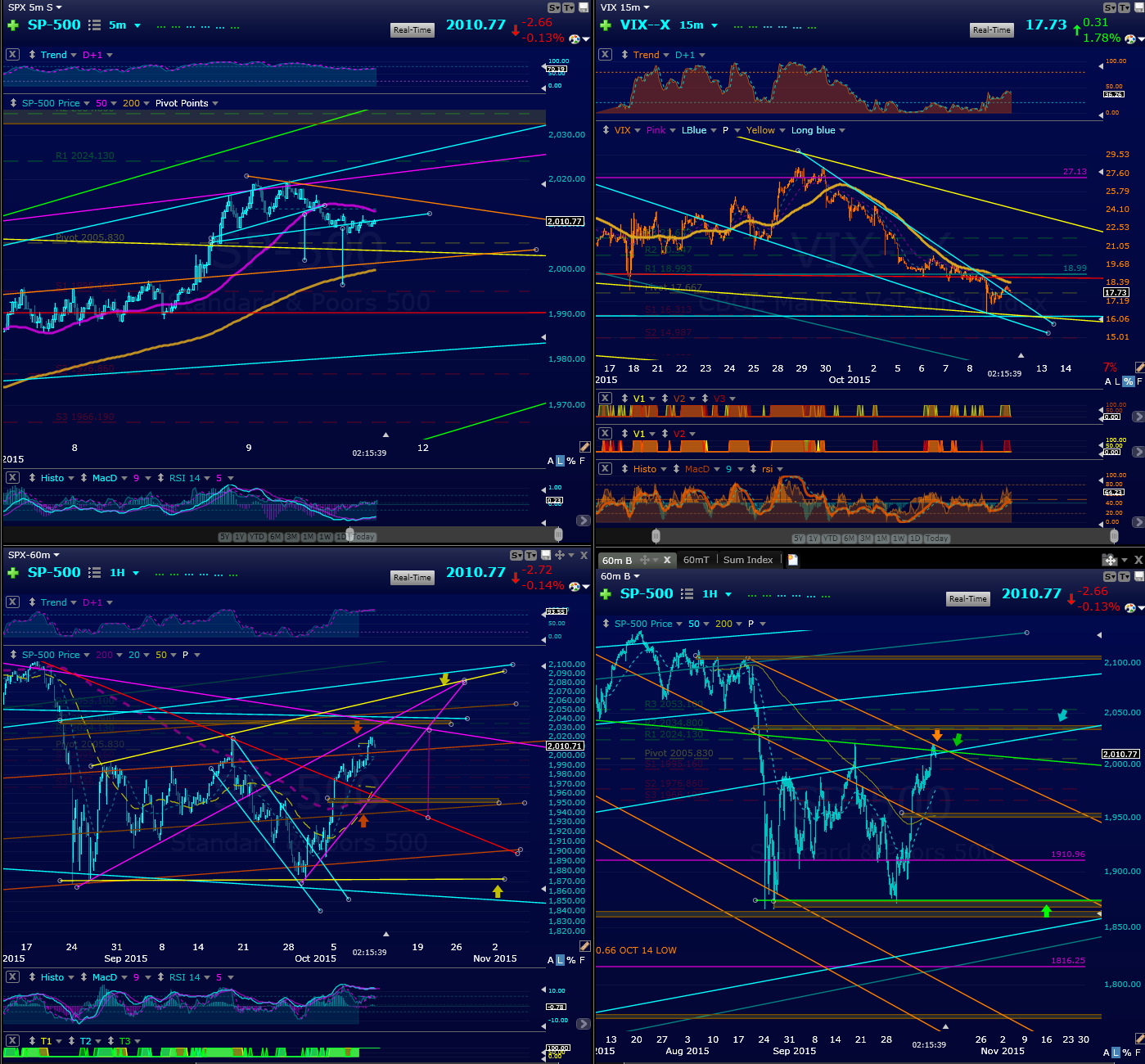Toggle the % percent scale in VIX chart
Image resolution: width=1145 pixels, height=1064 pixels.
1128,381
